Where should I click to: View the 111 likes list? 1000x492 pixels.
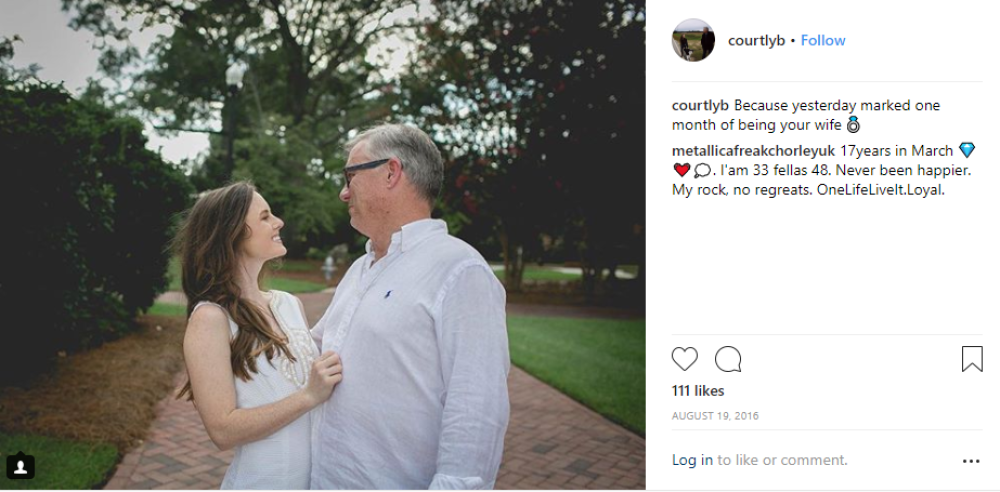(x=698, y=390)
